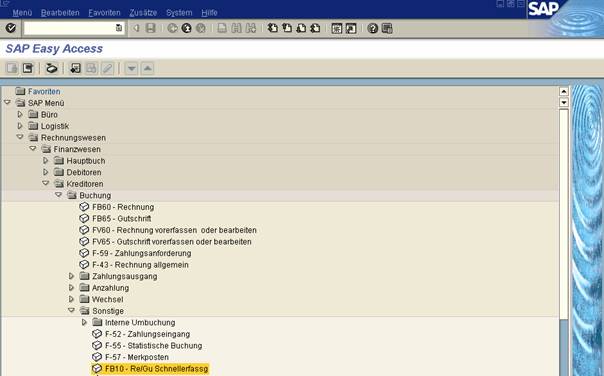Select FB60 - Rechnung transaction
This screenshot has height=376, width=604.
(123, 207)
